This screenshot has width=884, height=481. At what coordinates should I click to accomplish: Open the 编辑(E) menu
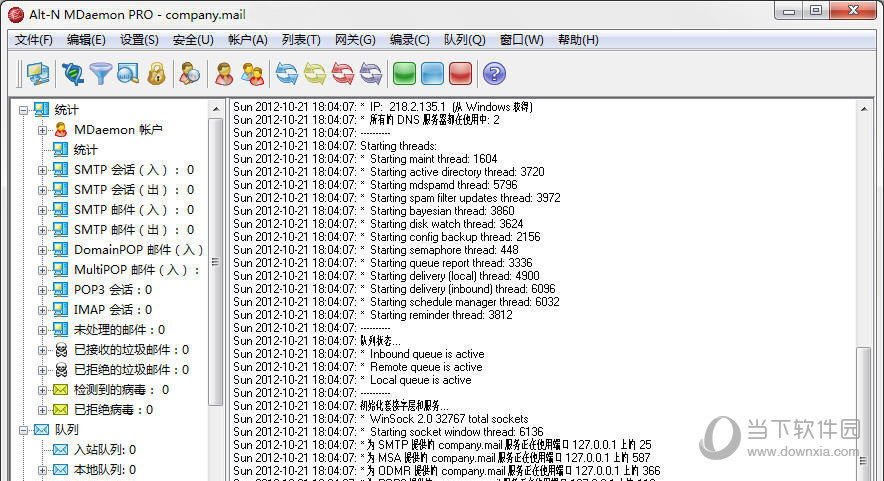pos(86,40)
